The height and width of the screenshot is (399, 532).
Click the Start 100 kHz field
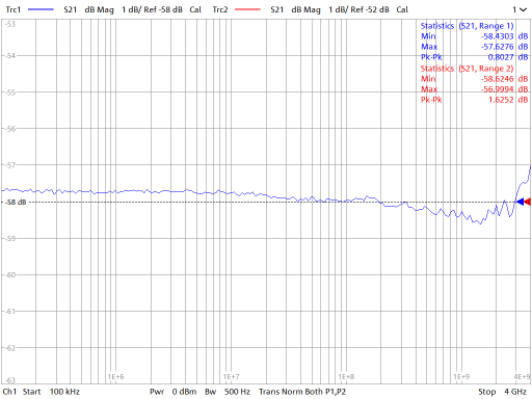pos(51,392)
